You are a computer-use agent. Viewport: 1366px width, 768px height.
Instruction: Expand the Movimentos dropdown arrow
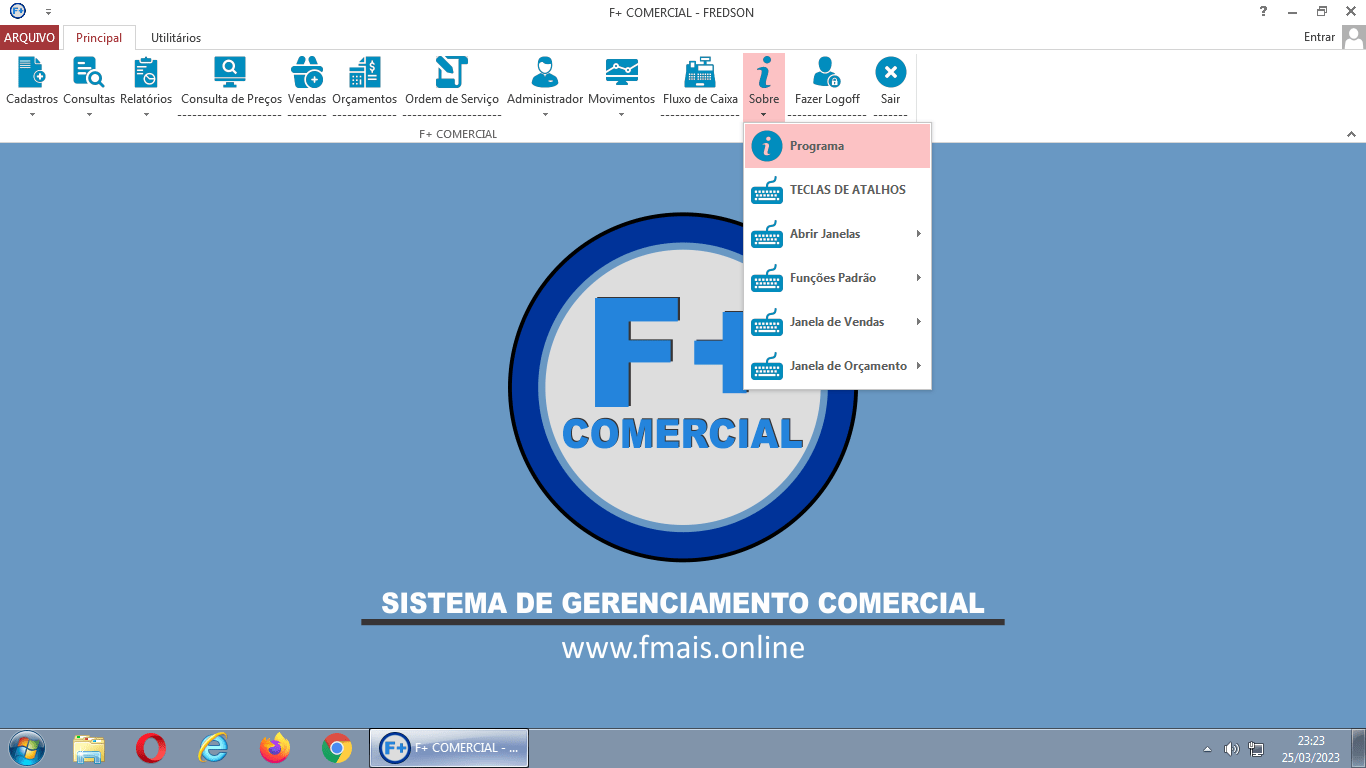click(x=621, y=114)
